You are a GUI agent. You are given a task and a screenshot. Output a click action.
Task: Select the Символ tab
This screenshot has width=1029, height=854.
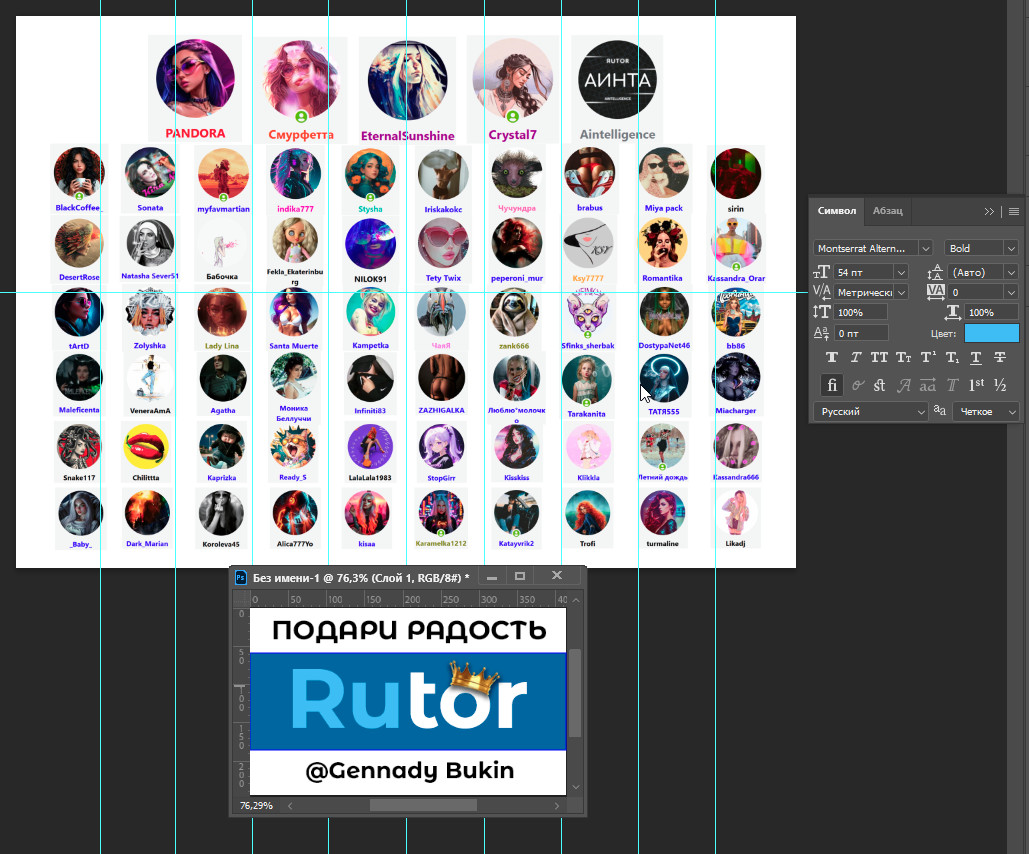837,211
